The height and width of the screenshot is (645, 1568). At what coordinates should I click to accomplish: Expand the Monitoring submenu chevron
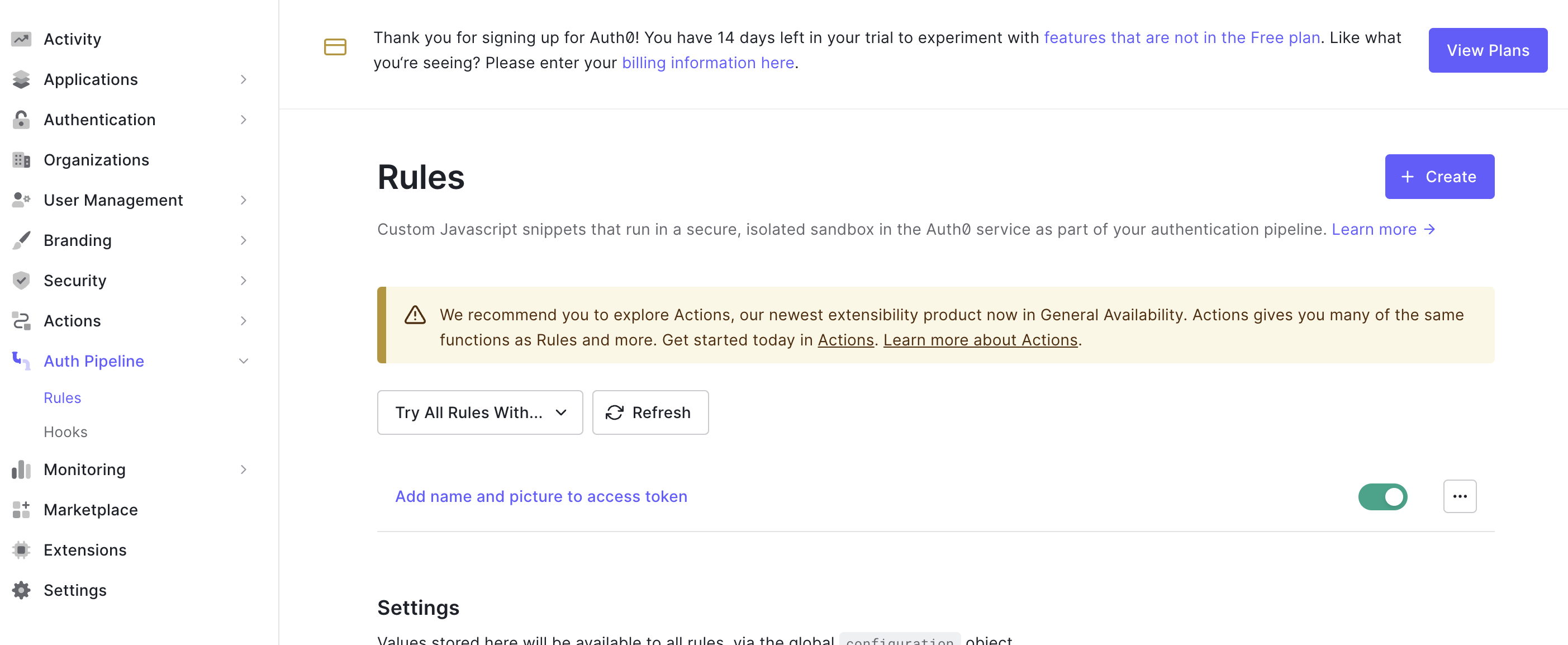[x=244, y=469]
